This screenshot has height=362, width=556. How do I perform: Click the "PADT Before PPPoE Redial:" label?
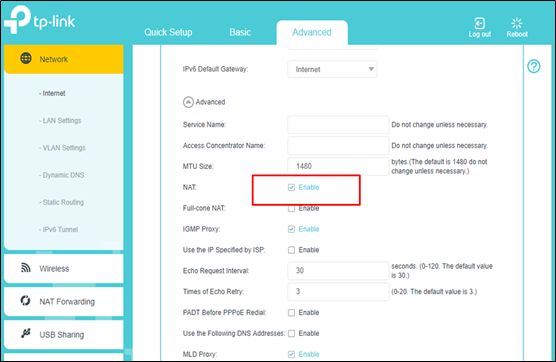tap(224, 313)
